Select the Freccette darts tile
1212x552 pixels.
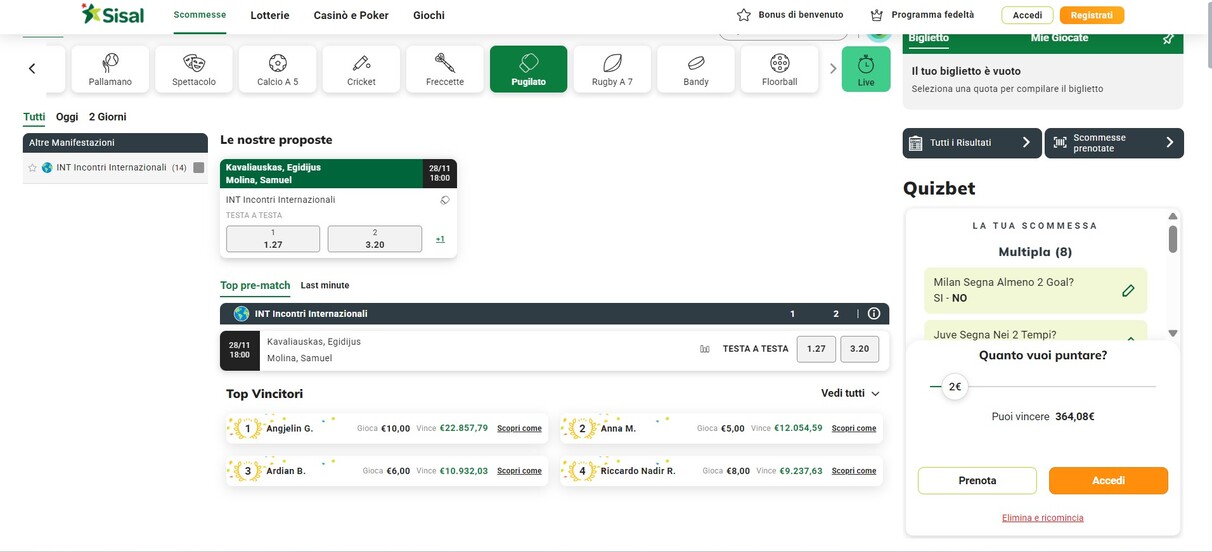click(445, 69)
